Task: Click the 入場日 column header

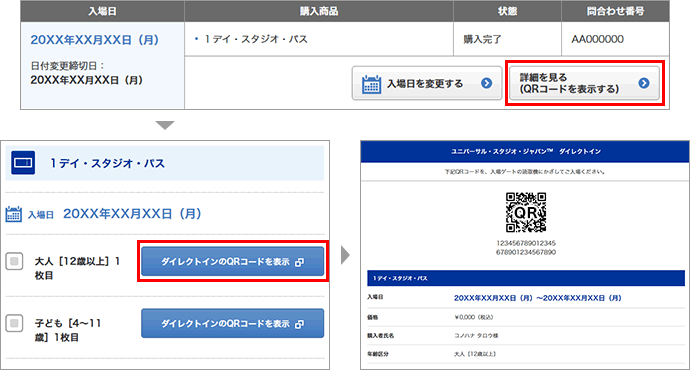Action: (x=103, y=11)
